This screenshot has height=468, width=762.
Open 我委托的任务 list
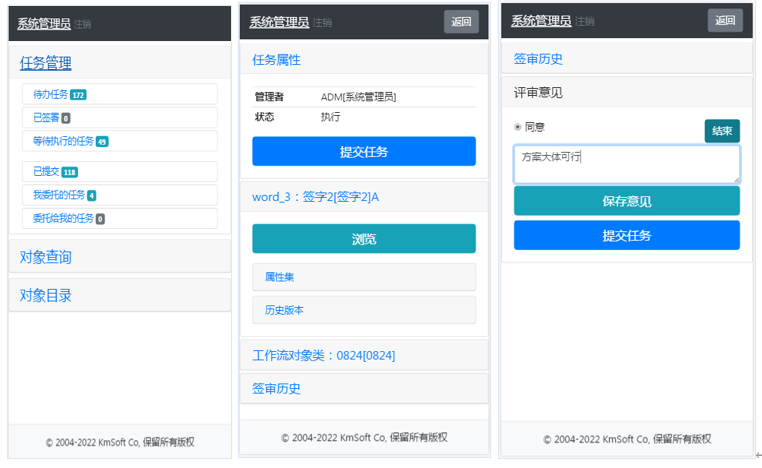pos(58,195)
